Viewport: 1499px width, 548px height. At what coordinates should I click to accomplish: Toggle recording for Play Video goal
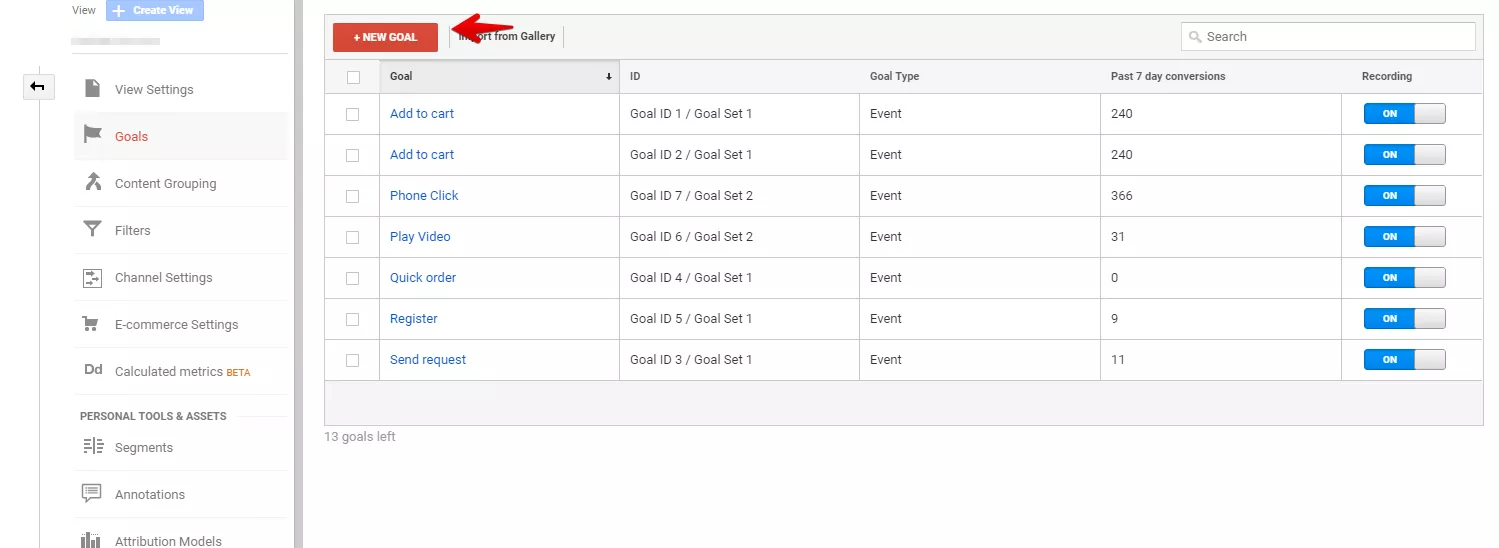click(1405, 237)
